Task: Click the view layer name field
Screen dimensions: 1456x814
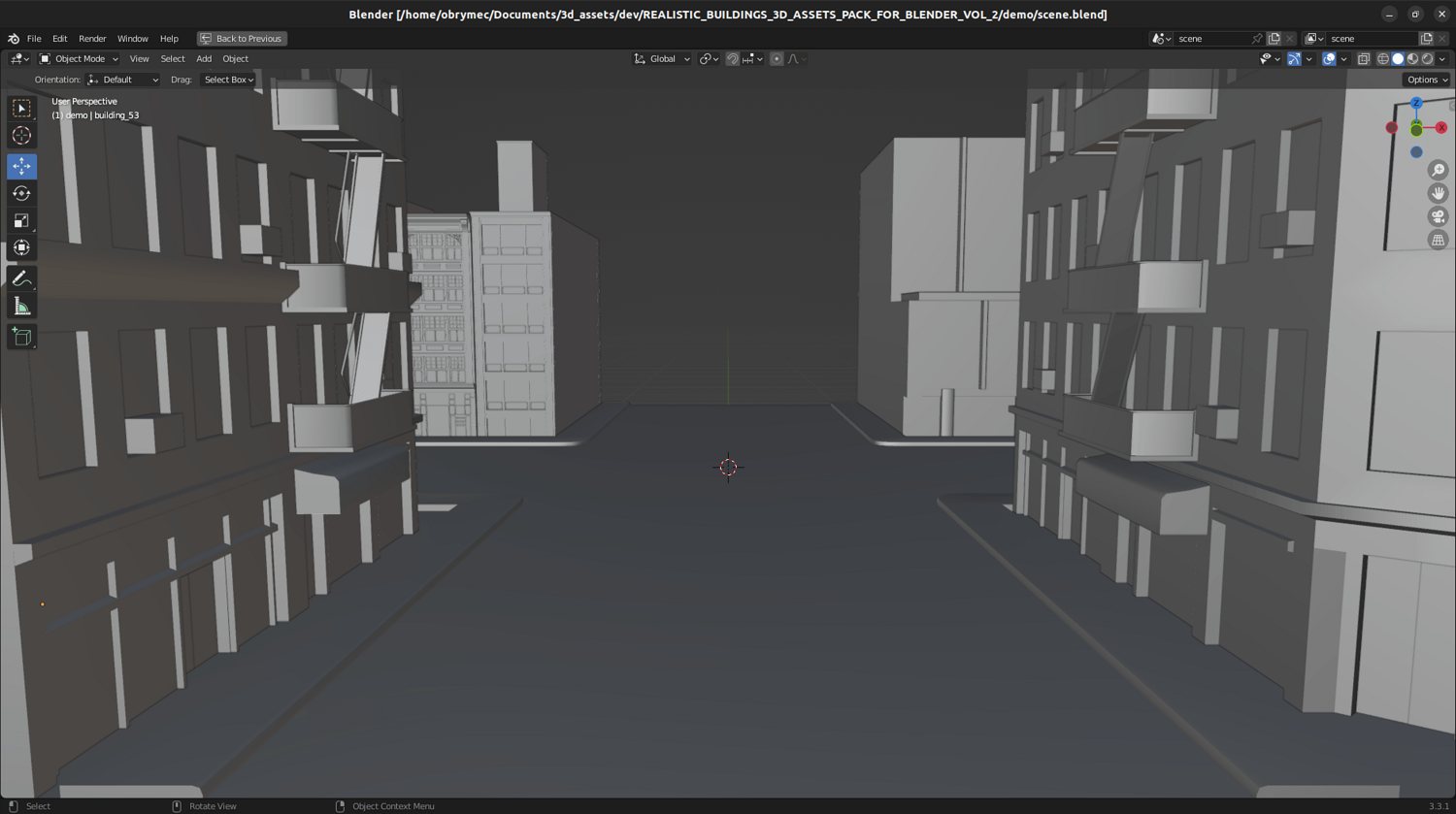Action: click(1373, 39)
